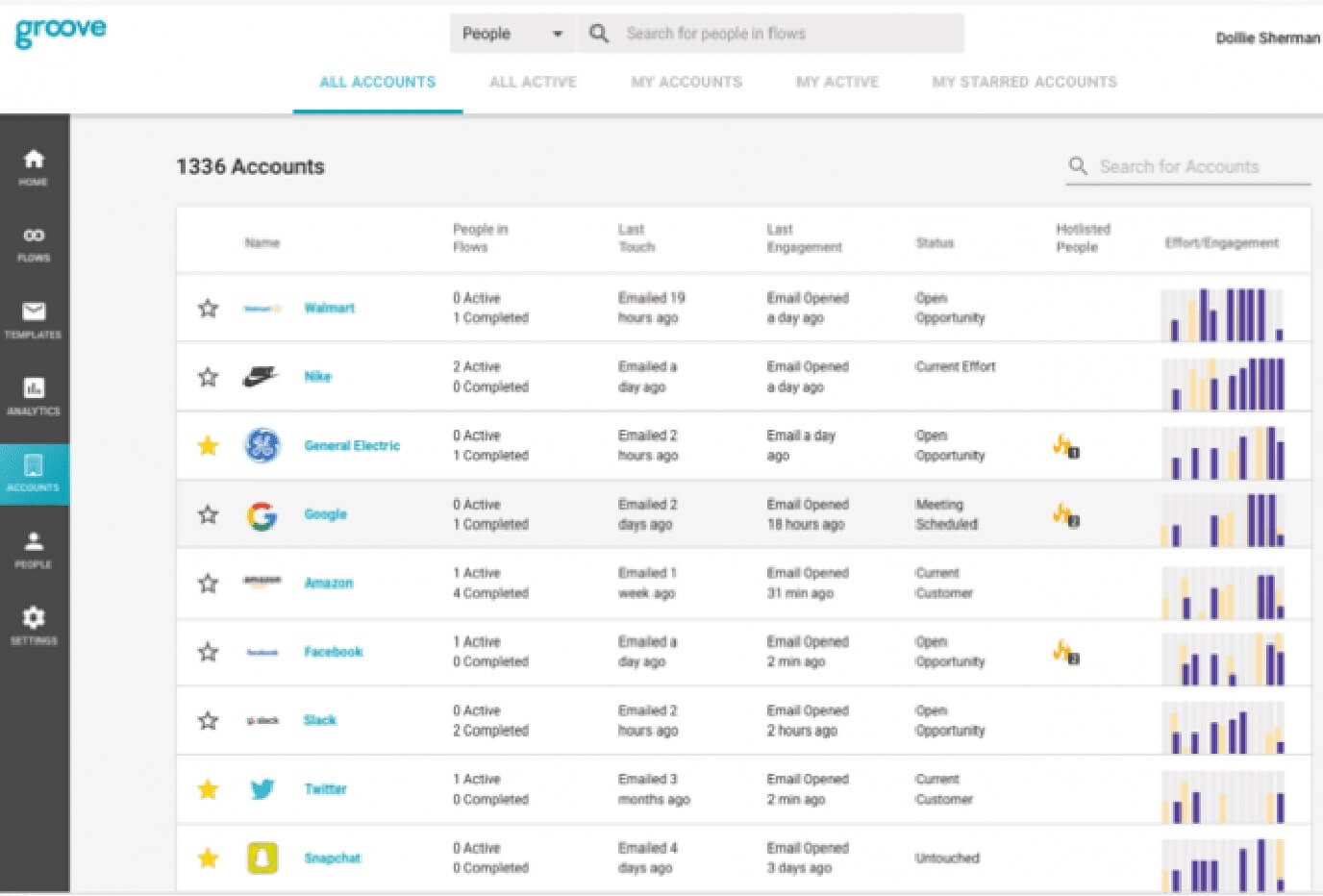Click the People in Flows column header
Screen dimensions: 1323x896
[x=480, y=238]
